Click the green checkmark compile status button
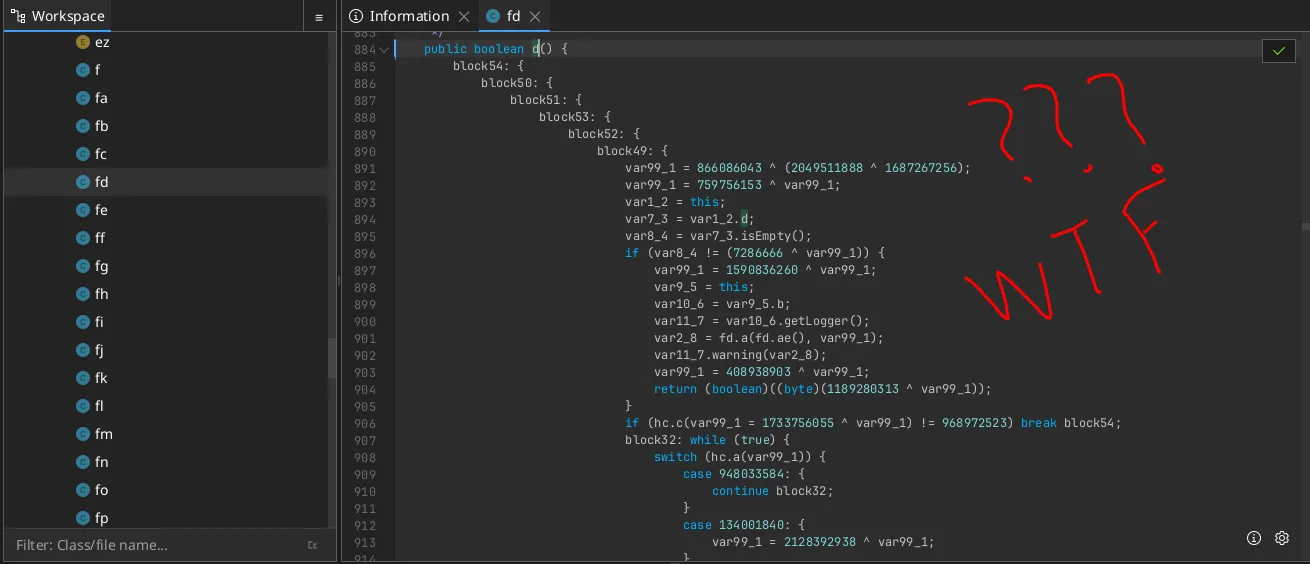 click(1279, 51)
